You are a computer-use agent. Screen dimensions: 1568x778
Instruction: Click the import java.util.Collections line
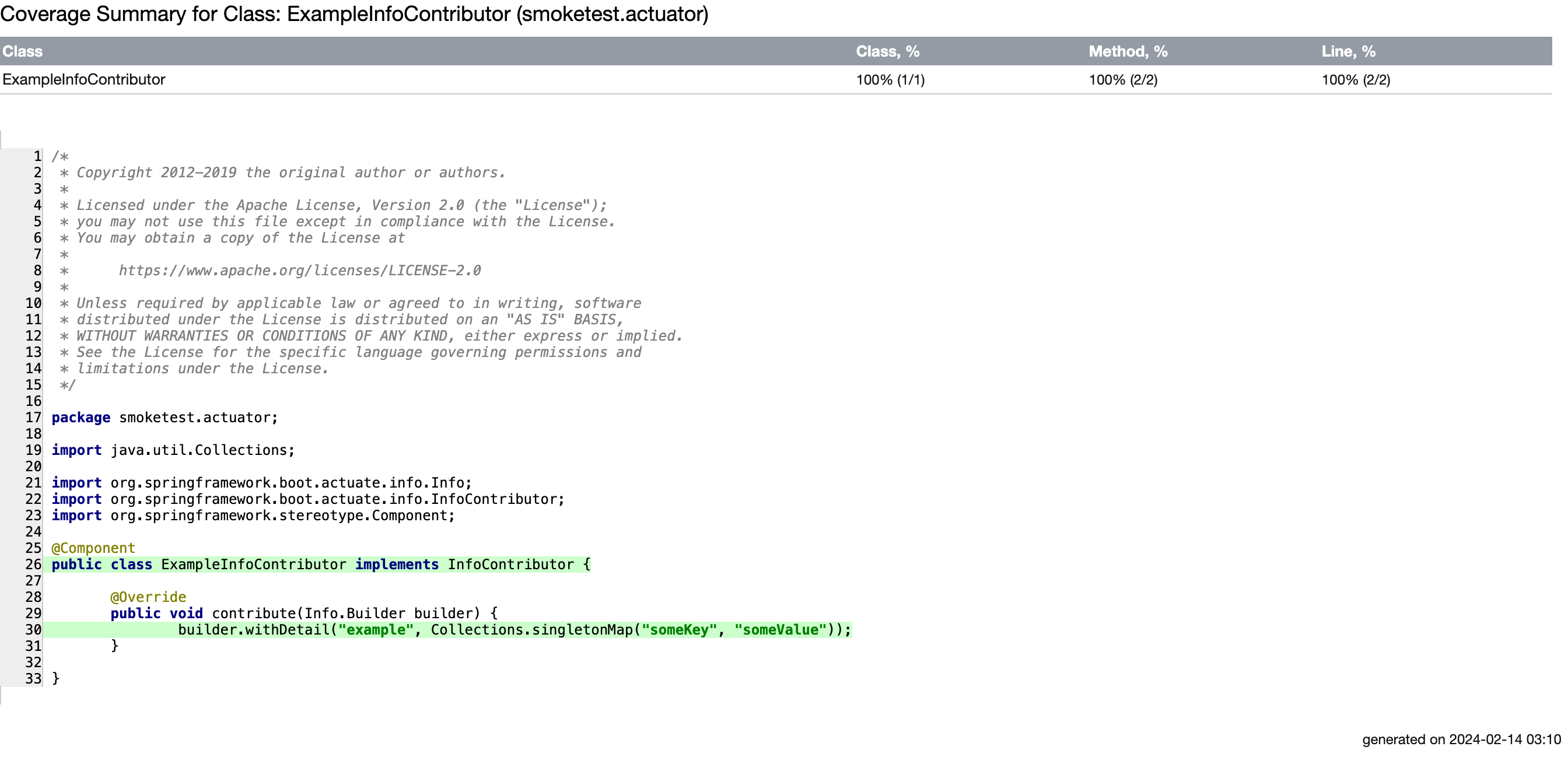(x=173, y=450)
